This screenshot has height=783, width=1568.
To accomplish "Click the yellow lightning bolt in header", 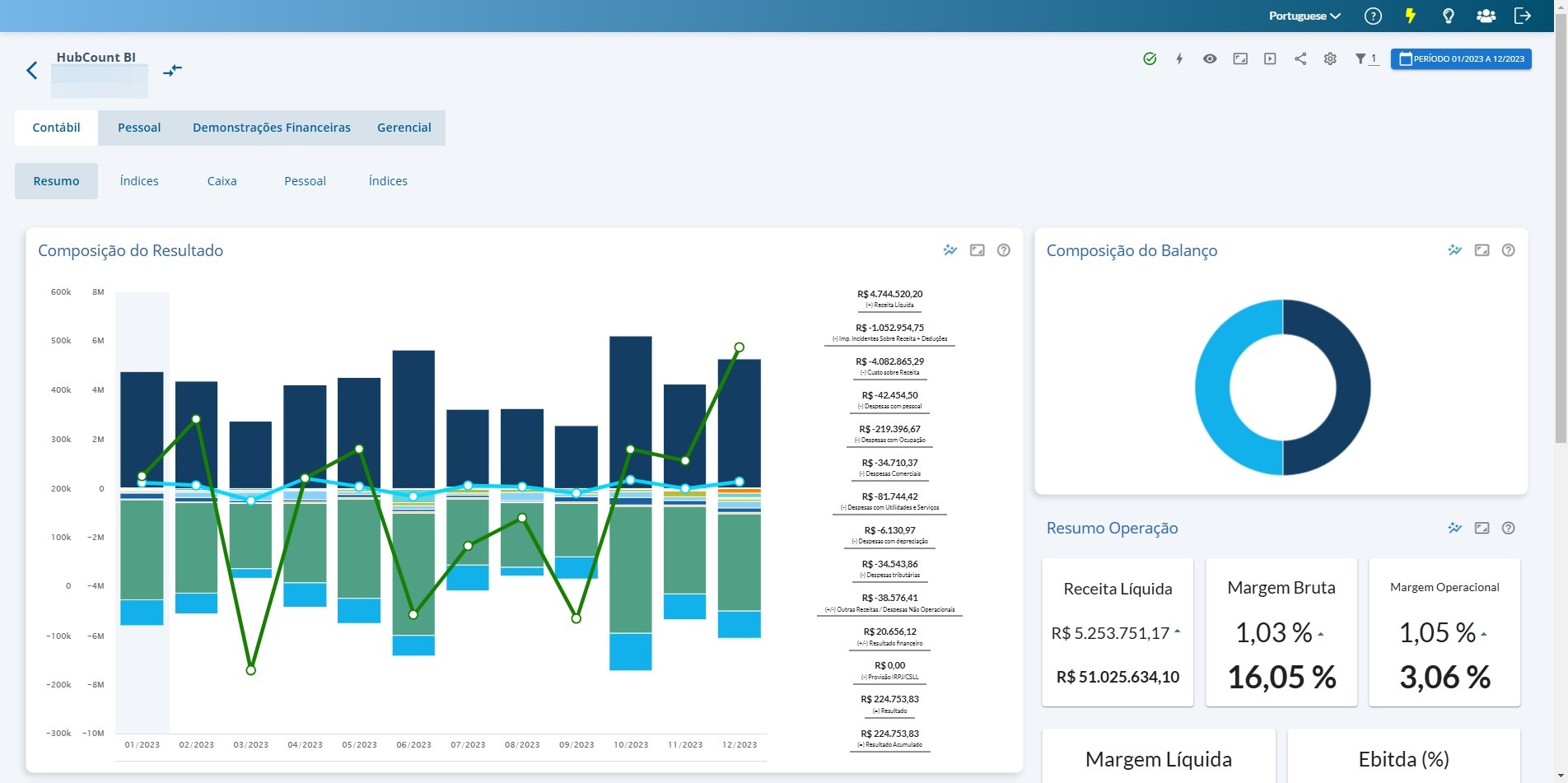I will [1410, 16].
